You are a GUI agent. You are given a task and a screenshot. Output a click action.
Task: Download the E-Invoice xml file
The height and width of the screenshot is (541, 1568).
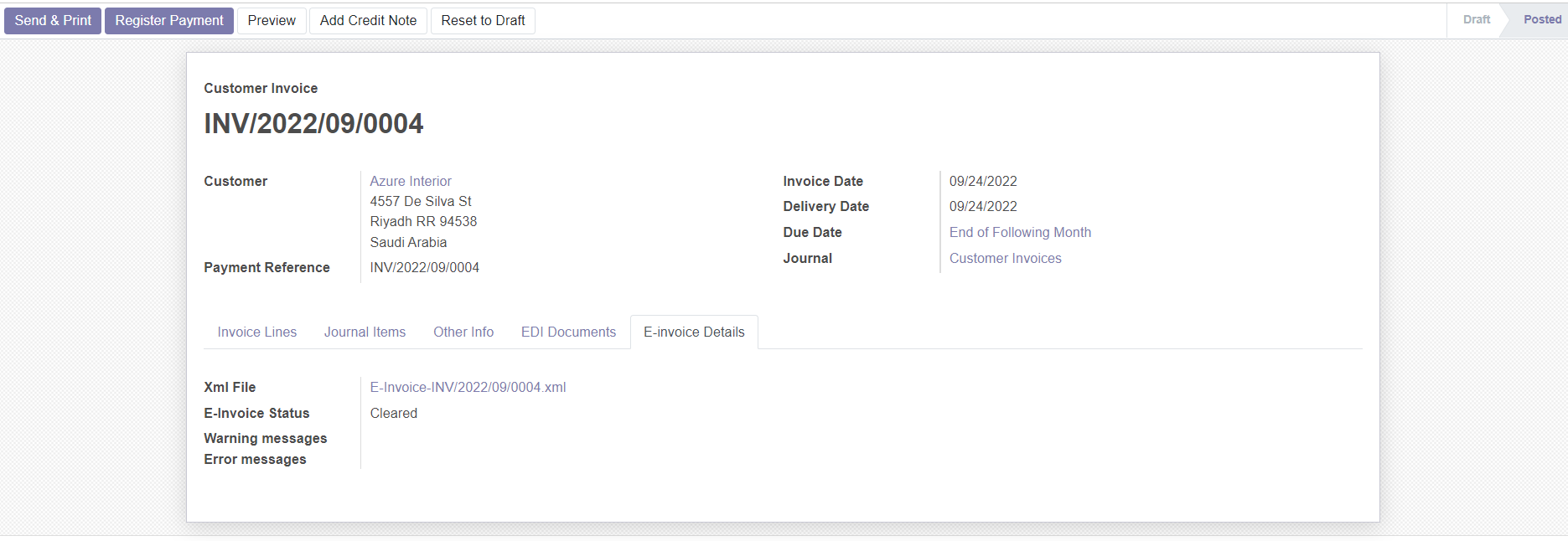click(x=468, y=388)
